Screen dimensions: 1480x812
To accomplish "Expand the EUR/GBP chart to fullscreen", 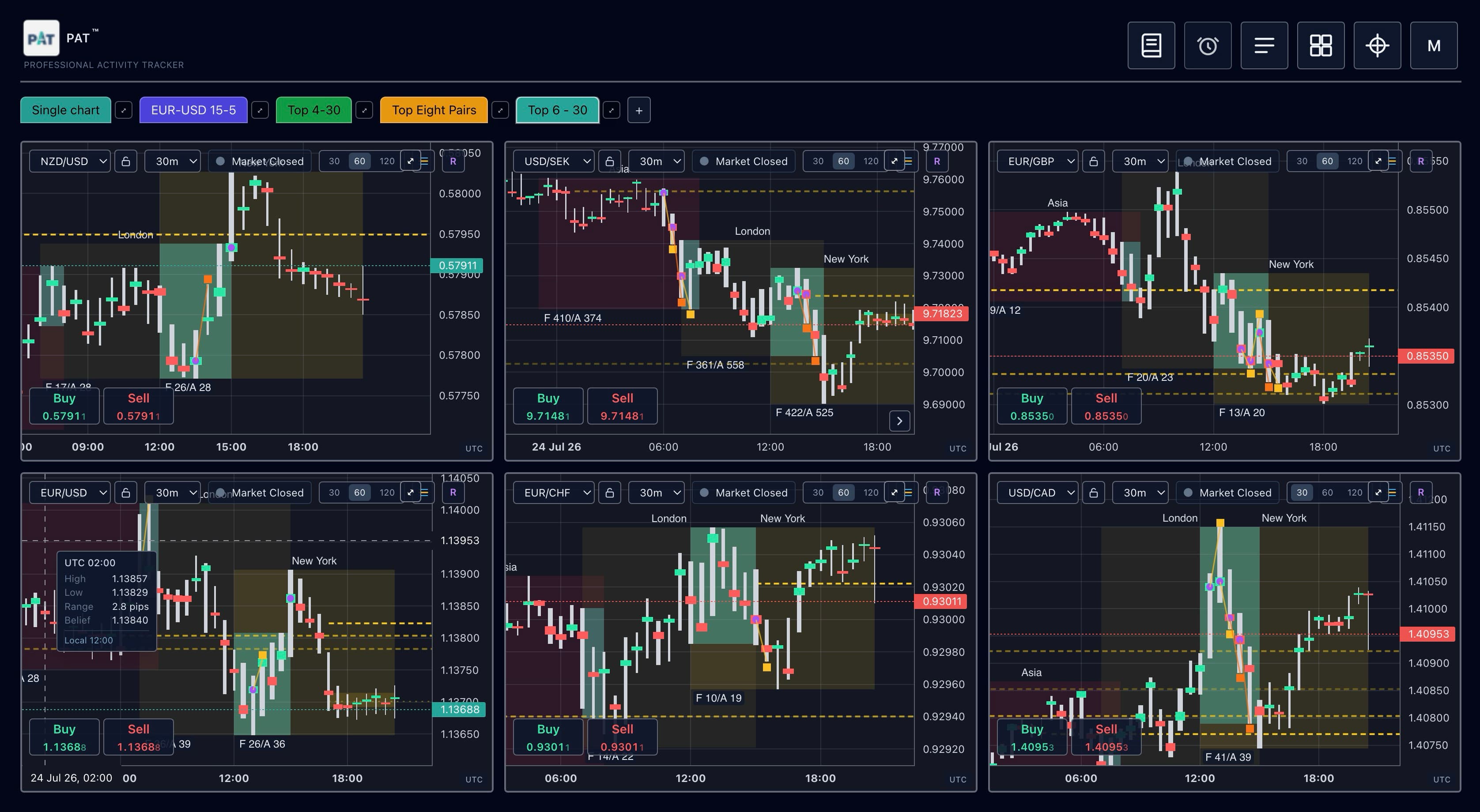I will pos(1378,162).
